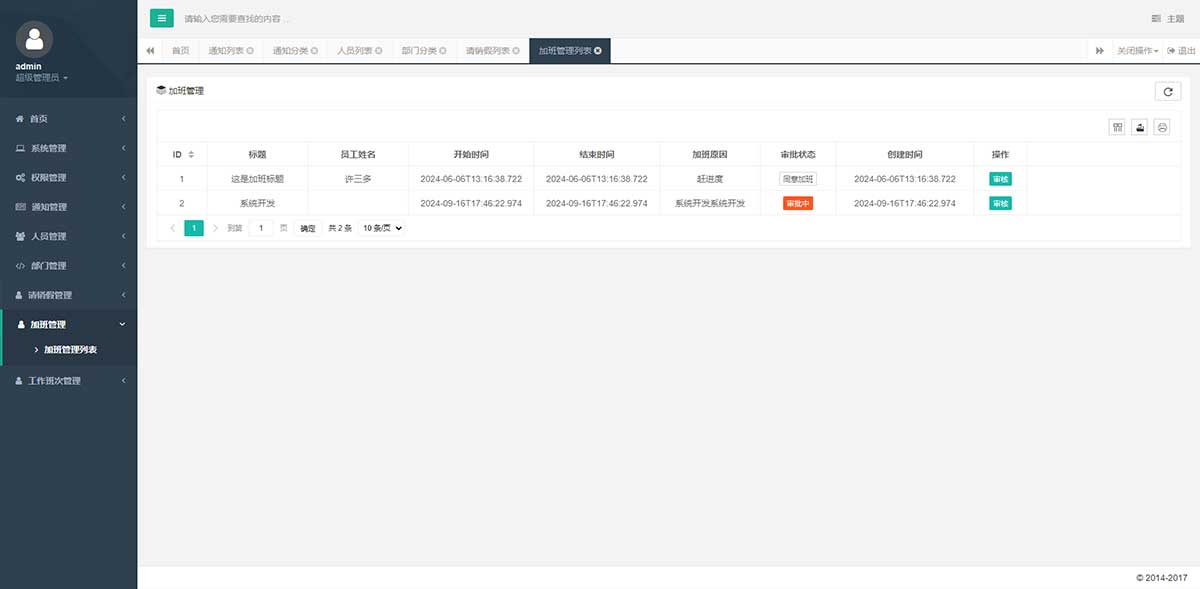Click the search input at top
This screenshot has width=1200, height=589.
[400, 19]
